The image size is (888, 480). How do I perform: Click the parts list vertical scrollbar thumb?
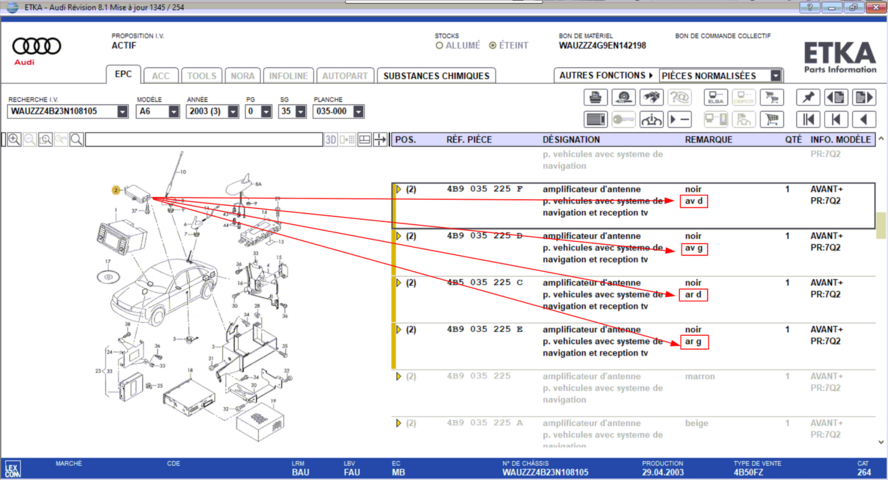881,225
